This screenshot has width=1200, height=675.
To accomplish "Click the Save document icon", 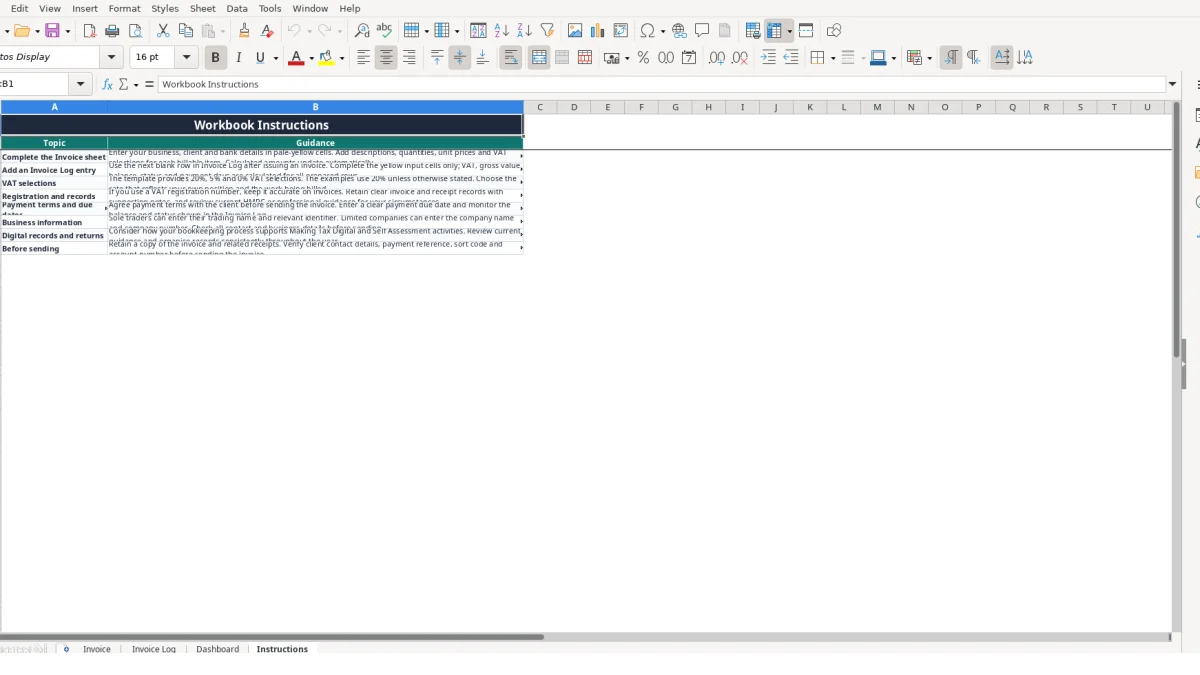I will click(x=52, y=31).
